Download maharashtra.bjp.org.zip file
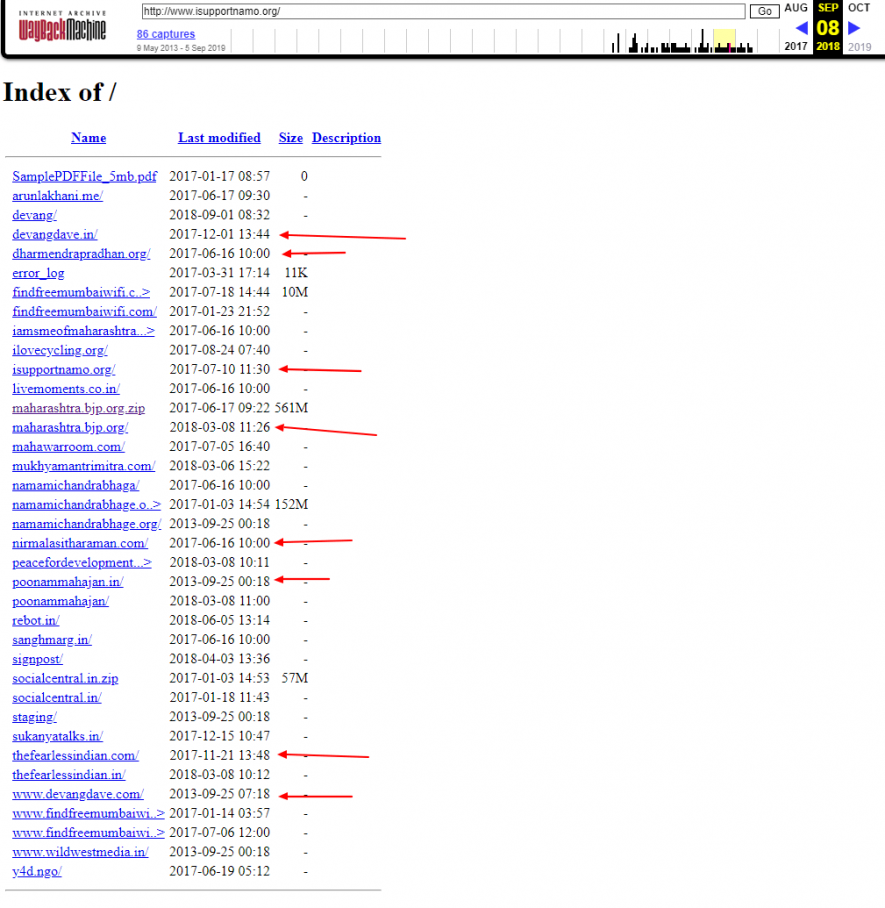The height and width of the screenshot is (908, 885). (78, 408)
